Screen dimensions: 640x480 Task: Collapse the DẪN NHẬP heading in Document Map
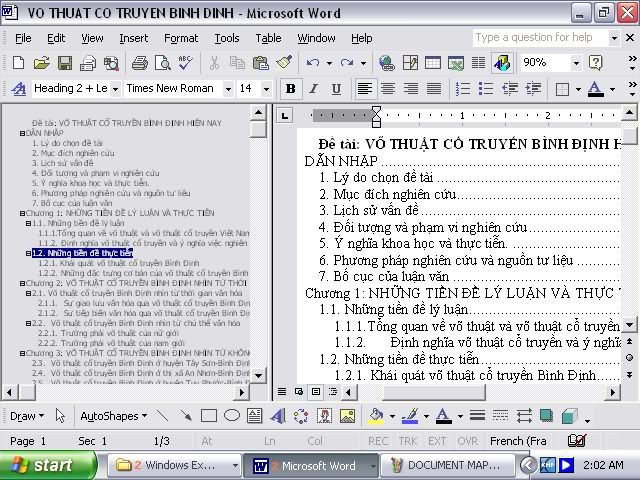(x=22, y=132)
